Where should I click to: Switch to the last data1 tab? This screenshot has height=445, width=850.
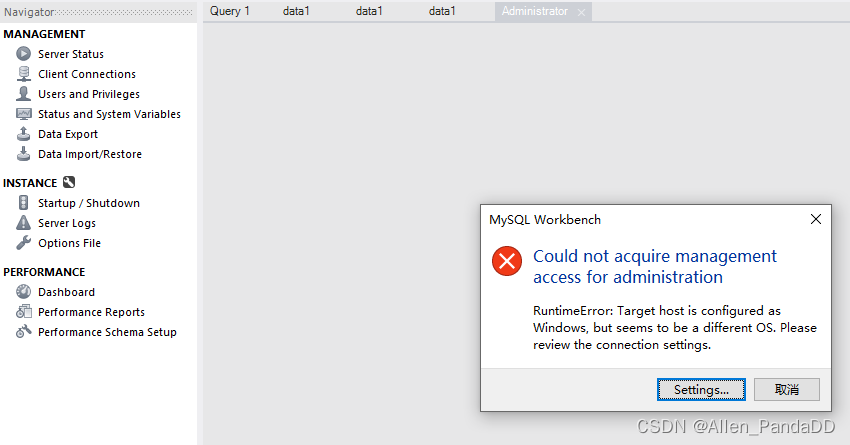442,11
